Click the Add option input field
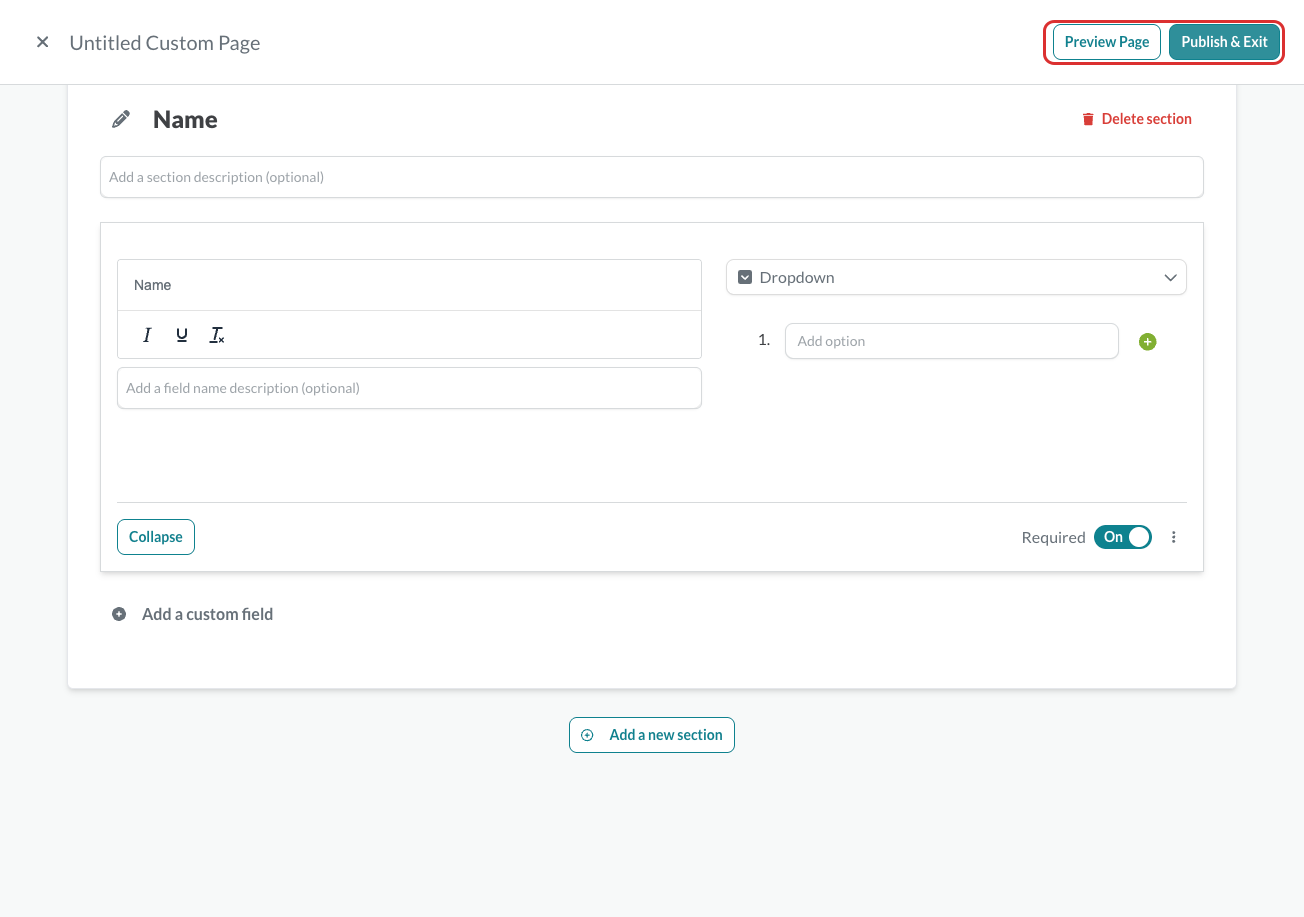 pyautogui.click(x=952, y=341)
